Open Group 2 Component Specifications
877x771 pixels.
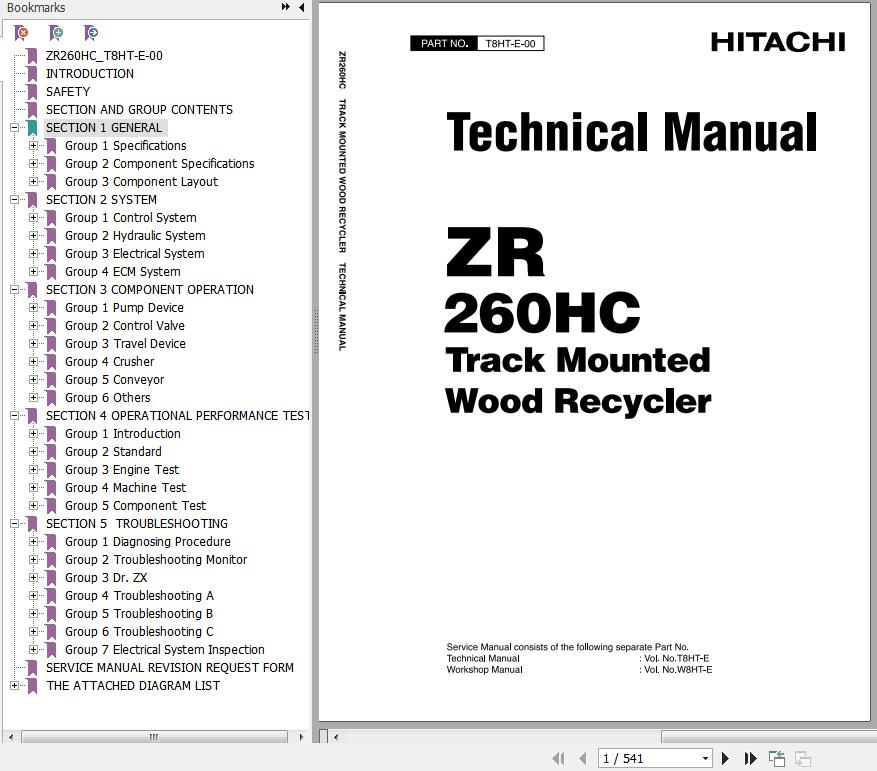pos(159,164)
